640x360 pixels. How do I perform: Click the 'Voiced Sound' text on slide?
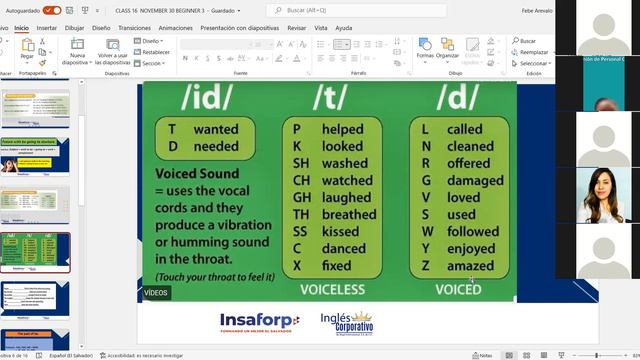pos(197,173)
